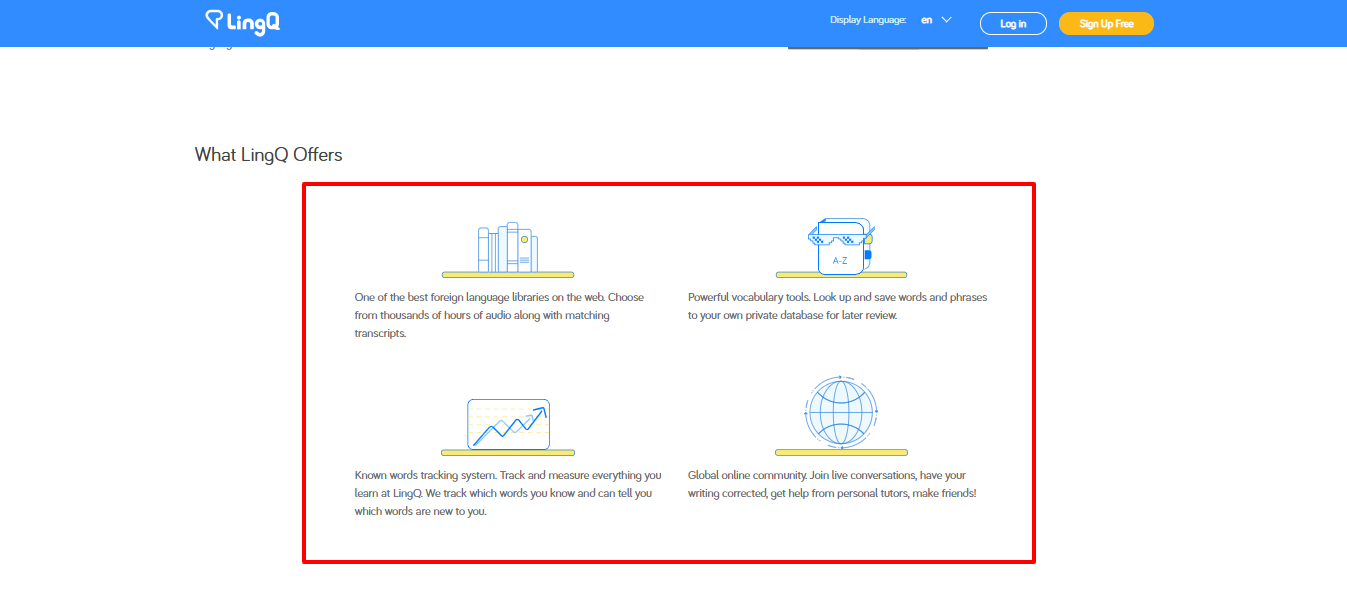Click the yellow bar under the dictionary icon
The width and height of the screenshot is (1347, 589).
(841, 274)
